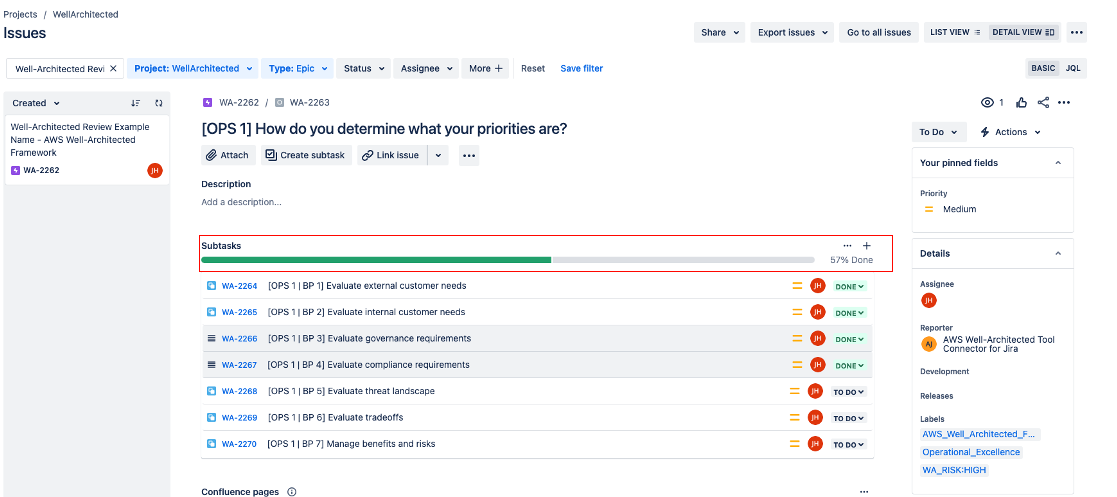Switch to JQL search mode

pyautogui.click(x=1073, y=68)
